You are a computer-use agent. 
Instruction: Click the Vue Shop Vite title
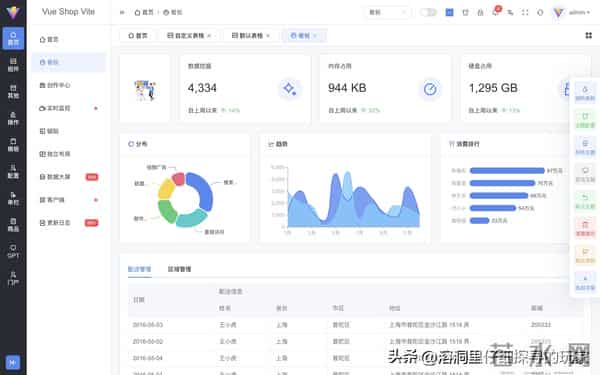[68, 12]
